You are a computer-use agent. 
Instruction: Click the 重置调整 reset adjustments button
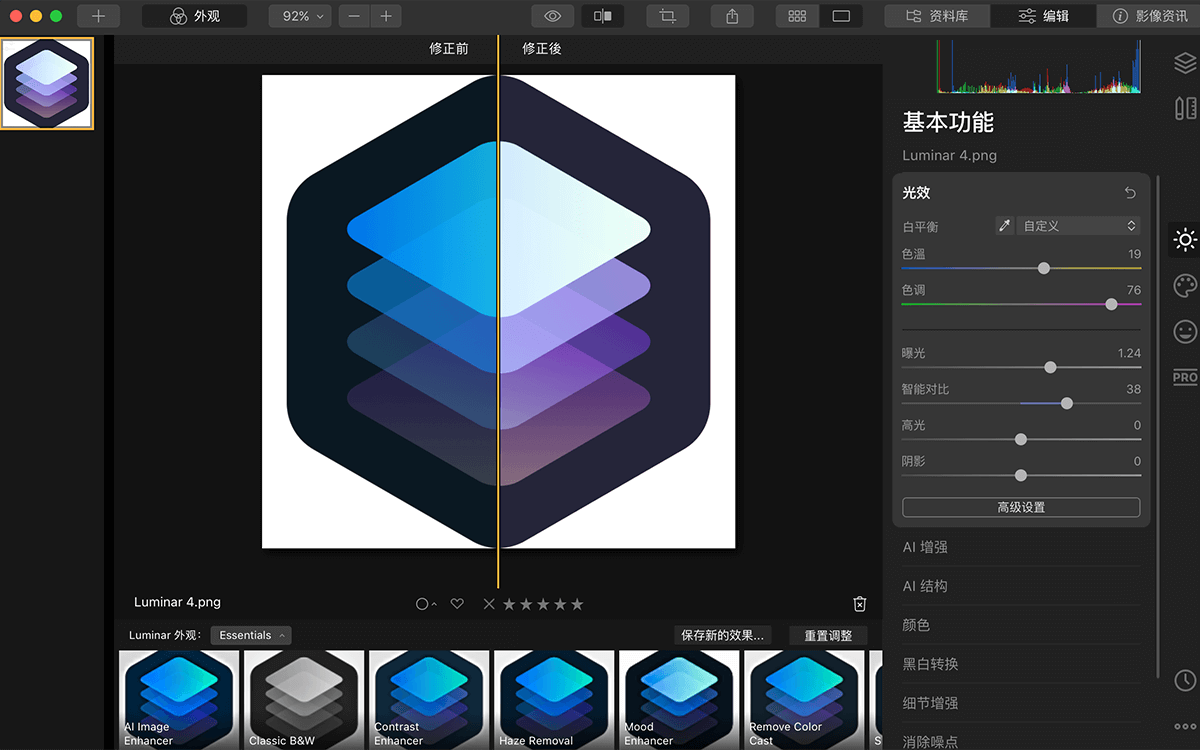coord(828,635)
